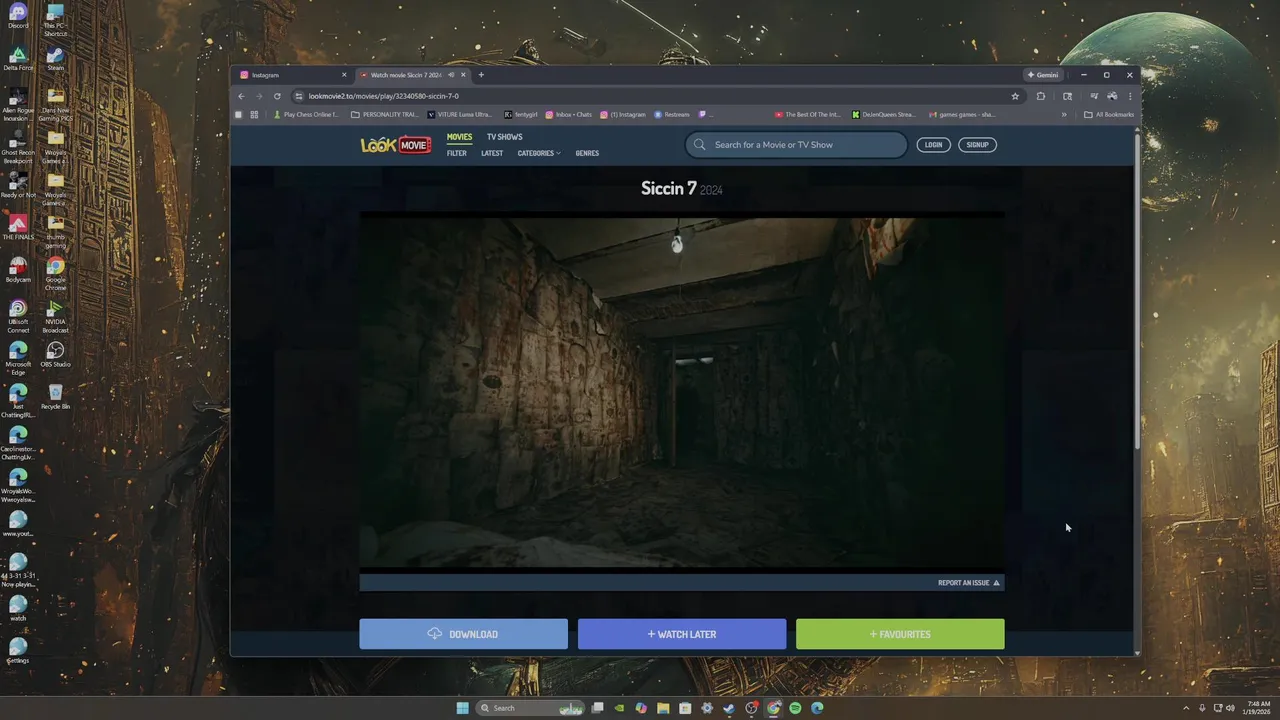Open NVIDIA Broadcast desktop icon

[55, 316]
